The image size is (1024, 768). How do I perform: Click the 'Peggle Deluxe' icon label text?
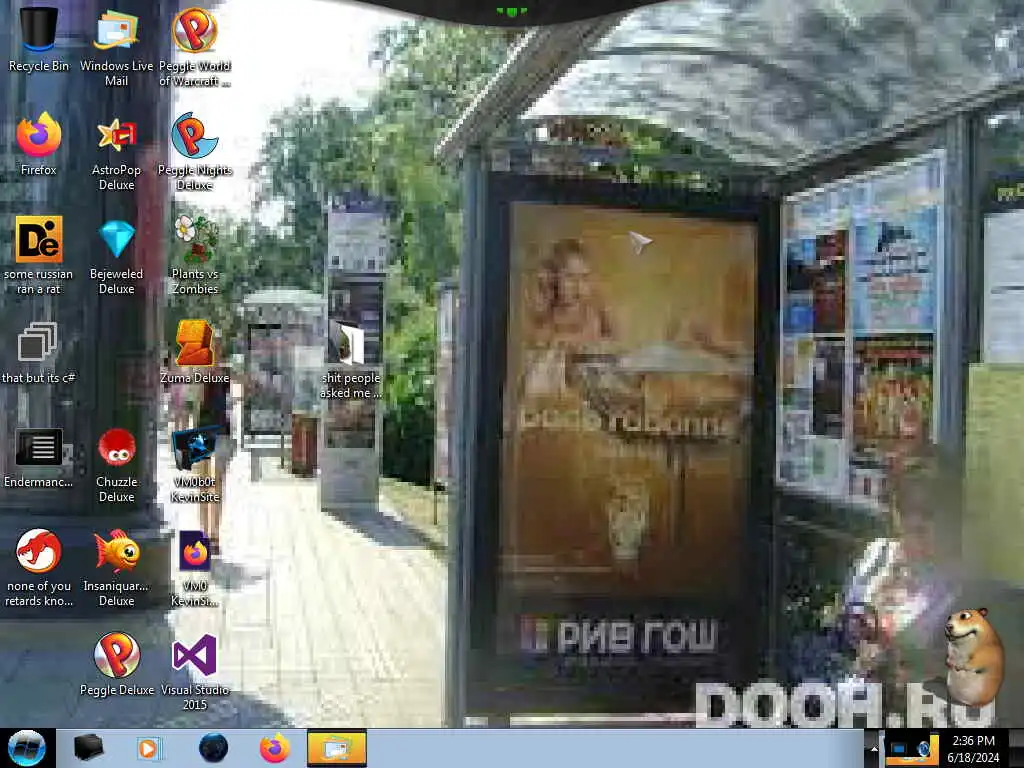116,690
